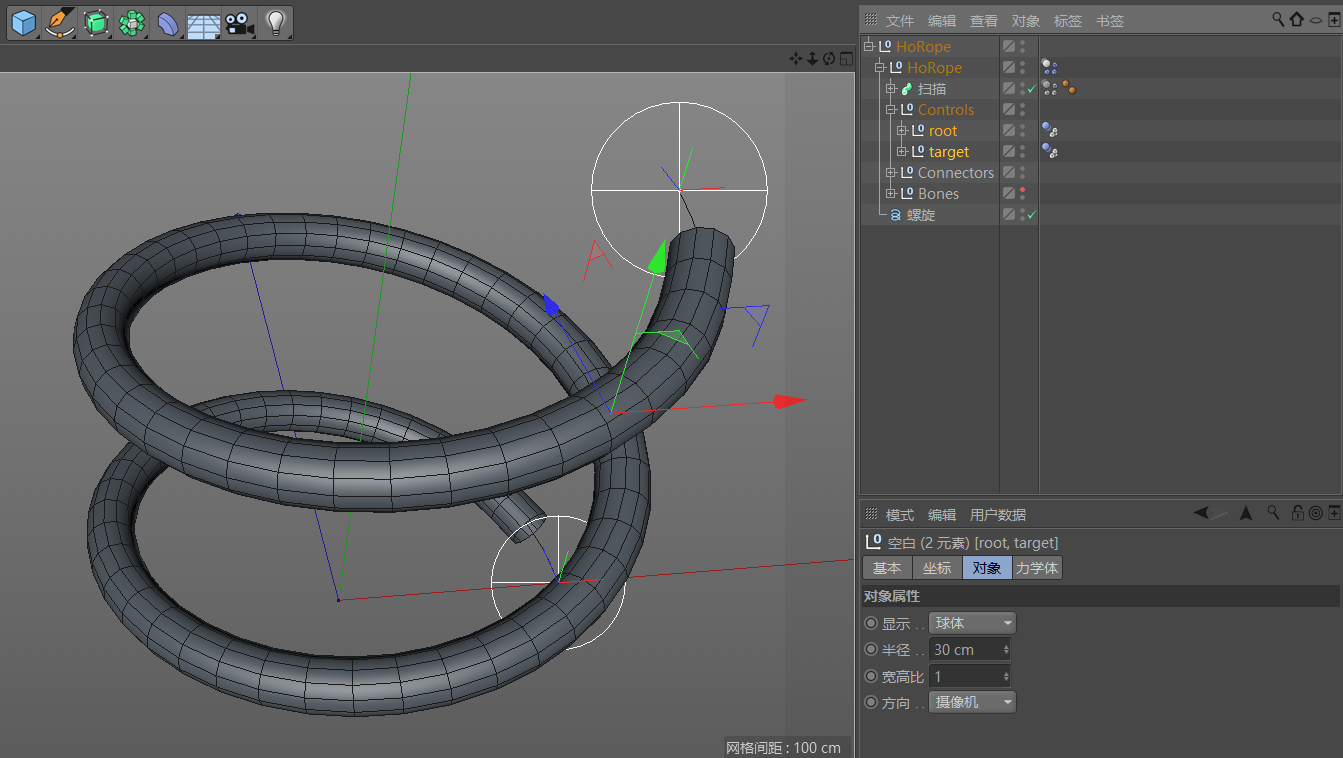Screen dimensions: 1343x758
Task: Open the 方向 dropdown showing 摄像机
Action: [972, 703]
